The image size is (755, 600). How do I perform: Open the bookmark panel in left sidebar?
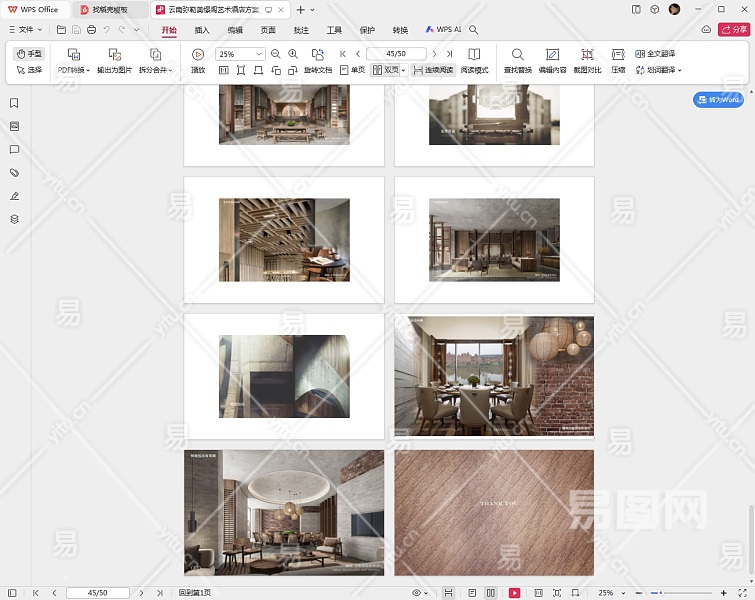pos(14,103)
